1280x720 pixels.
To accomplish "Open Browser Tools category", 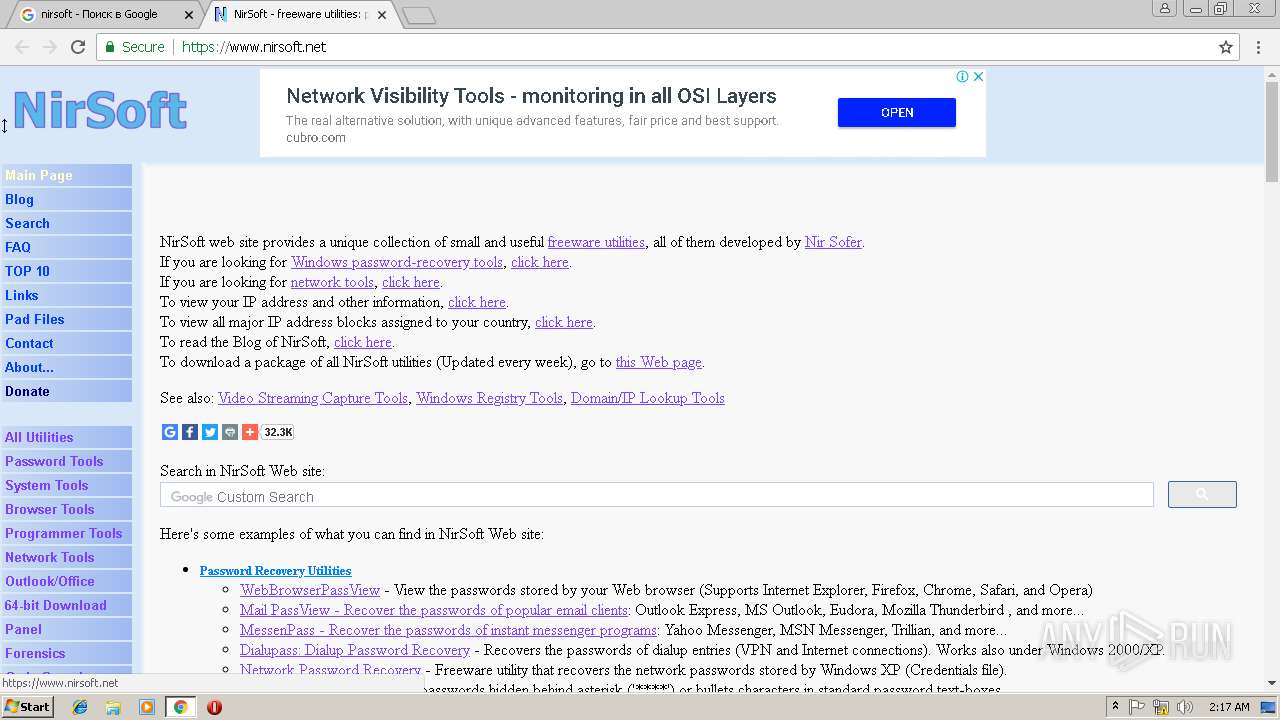I will tap(67, 509).
